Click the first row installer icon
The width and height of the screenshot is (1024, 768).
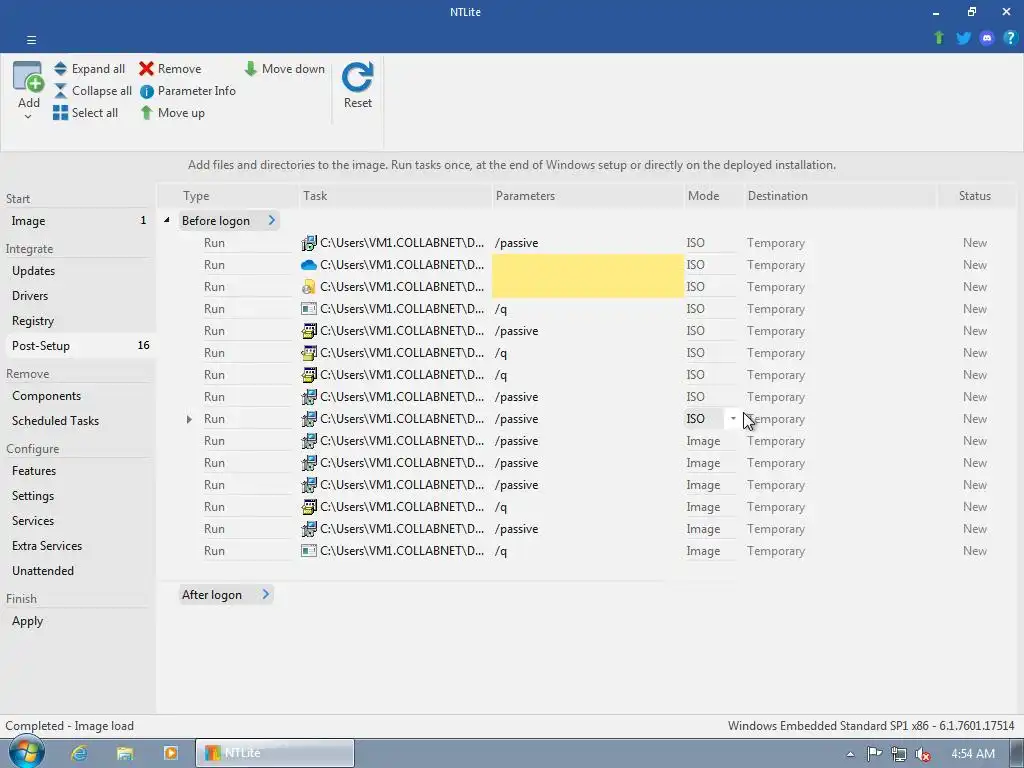click(x=309, y=243)
